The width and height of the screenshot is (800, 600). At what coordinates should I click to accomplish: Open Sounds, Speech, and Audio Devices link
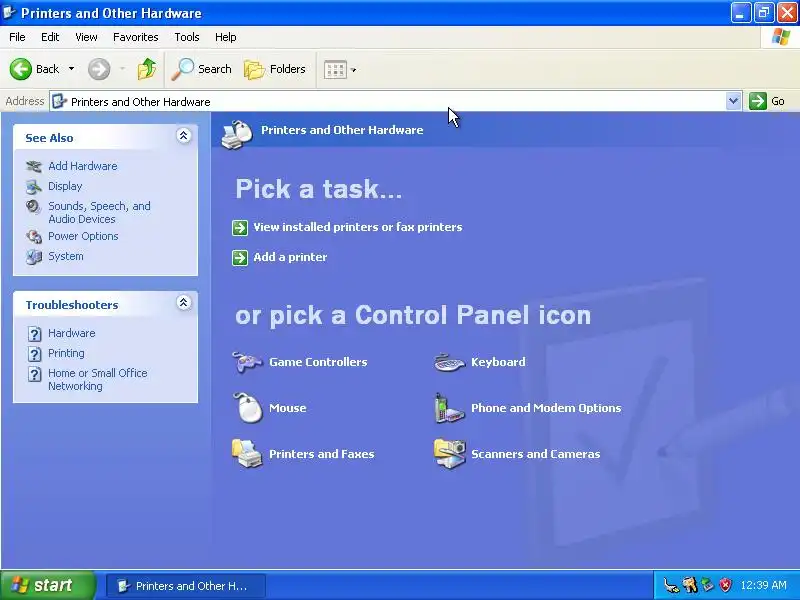click(99, 212)
